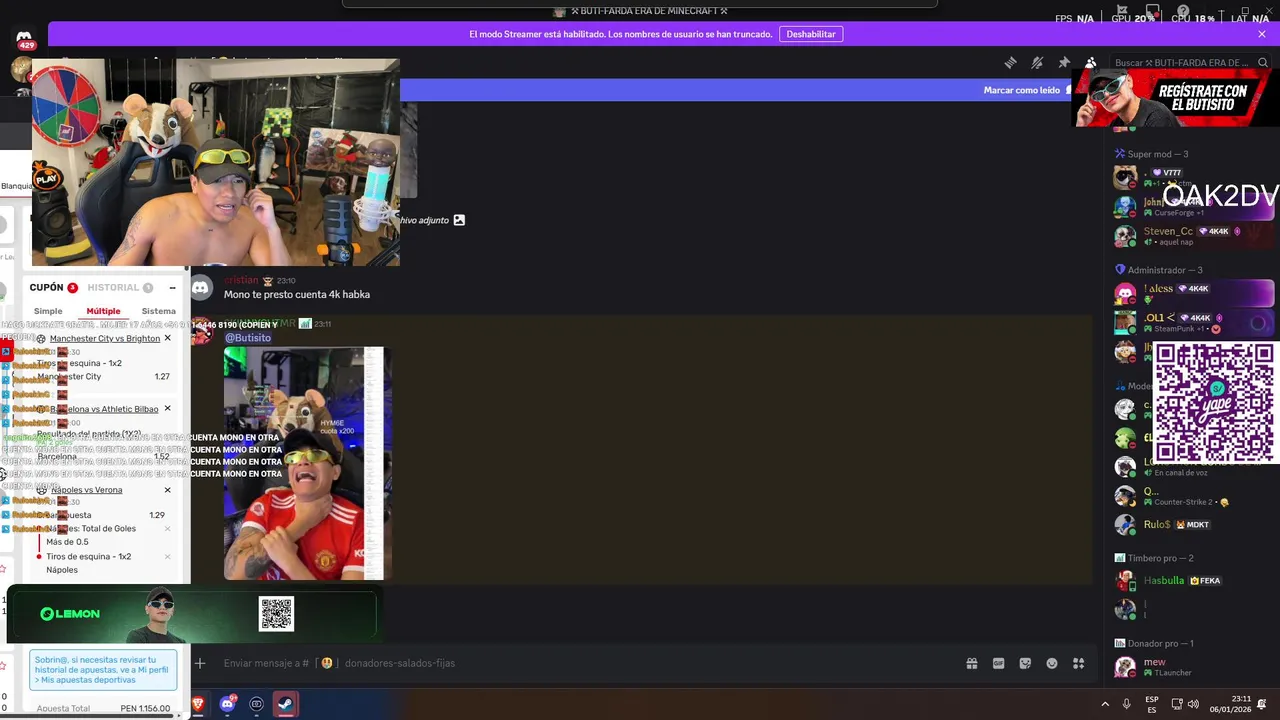Remove Tiros de esquina Nápoles sub-selection
Screen dimensions: 1280x720
pos(168,556)
